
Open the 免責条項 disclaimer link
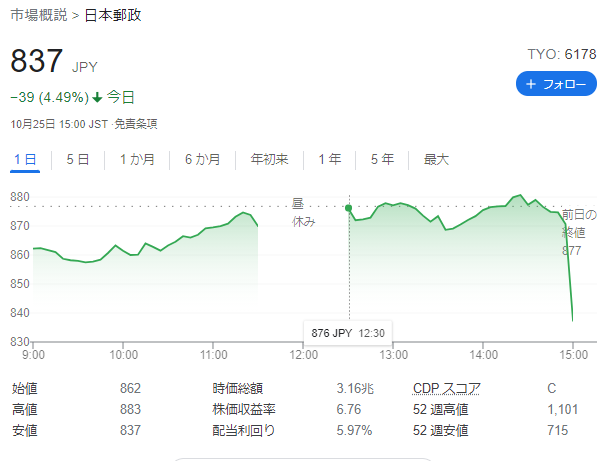tap(136, 124)
